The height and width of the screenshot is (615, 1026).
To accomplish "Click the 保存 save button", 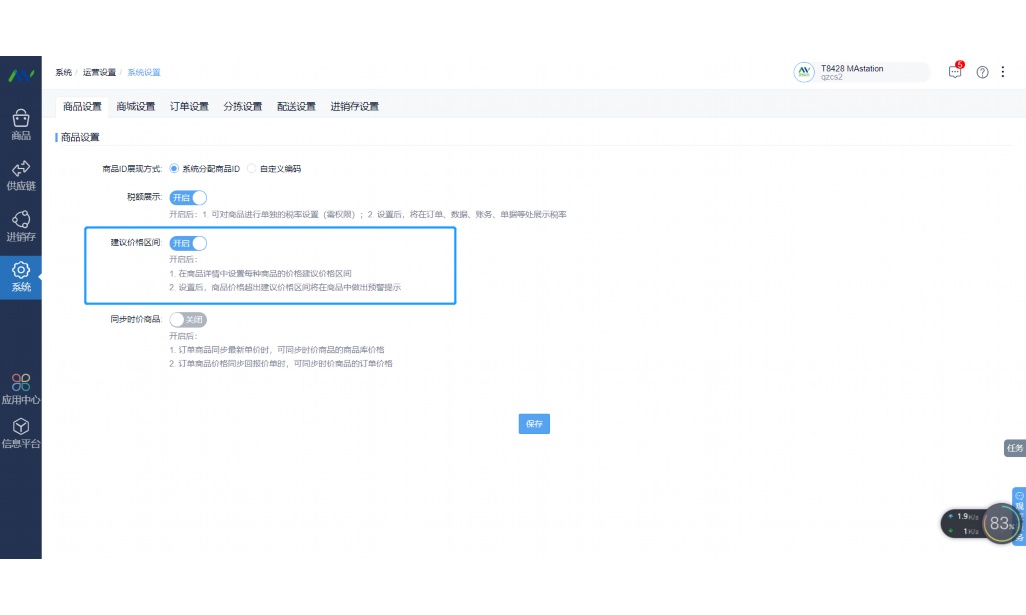I will [534, 424].
